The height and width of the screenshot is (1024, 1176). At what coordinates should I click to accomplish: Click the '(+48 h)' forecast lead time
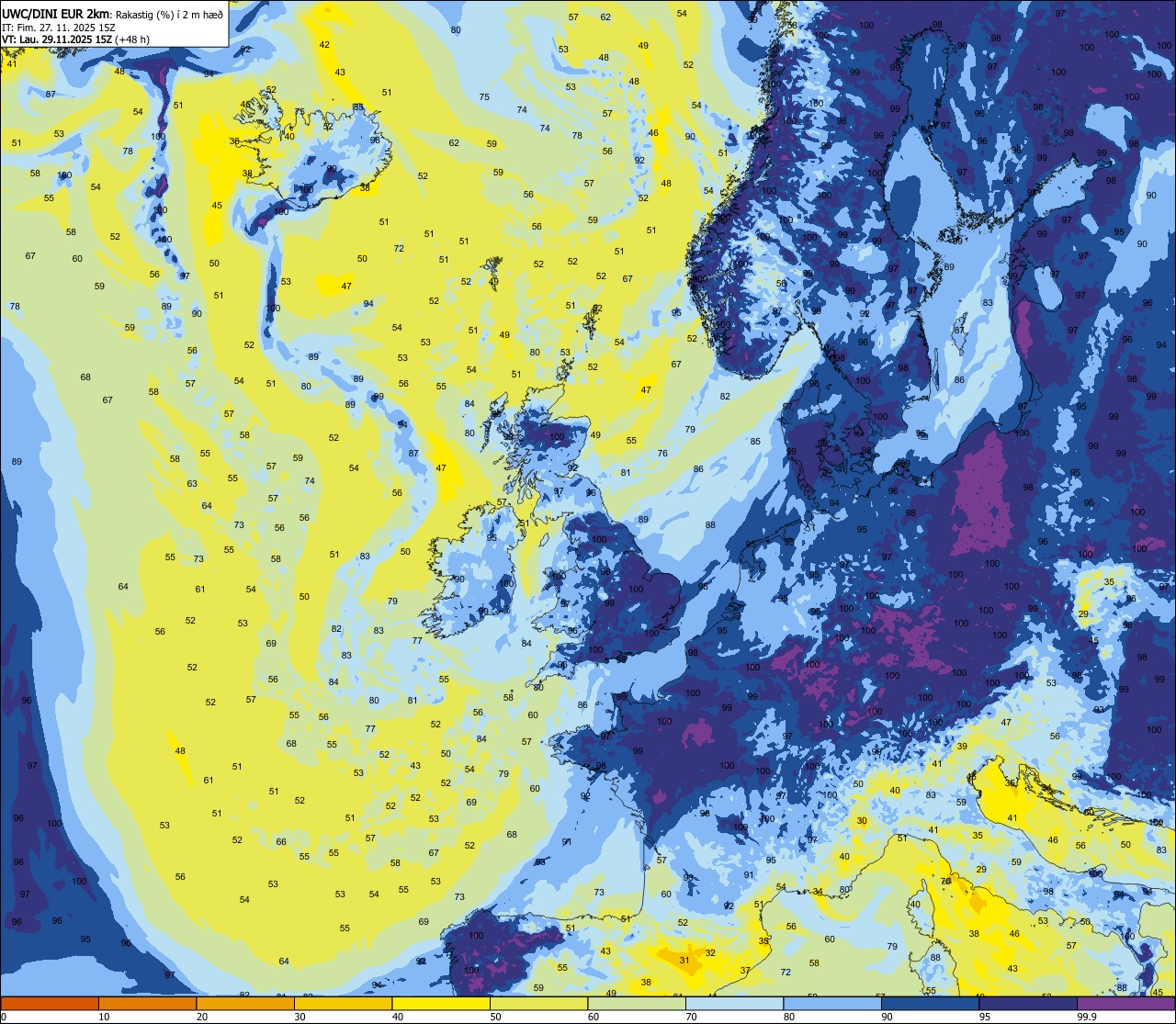(133, 39)
